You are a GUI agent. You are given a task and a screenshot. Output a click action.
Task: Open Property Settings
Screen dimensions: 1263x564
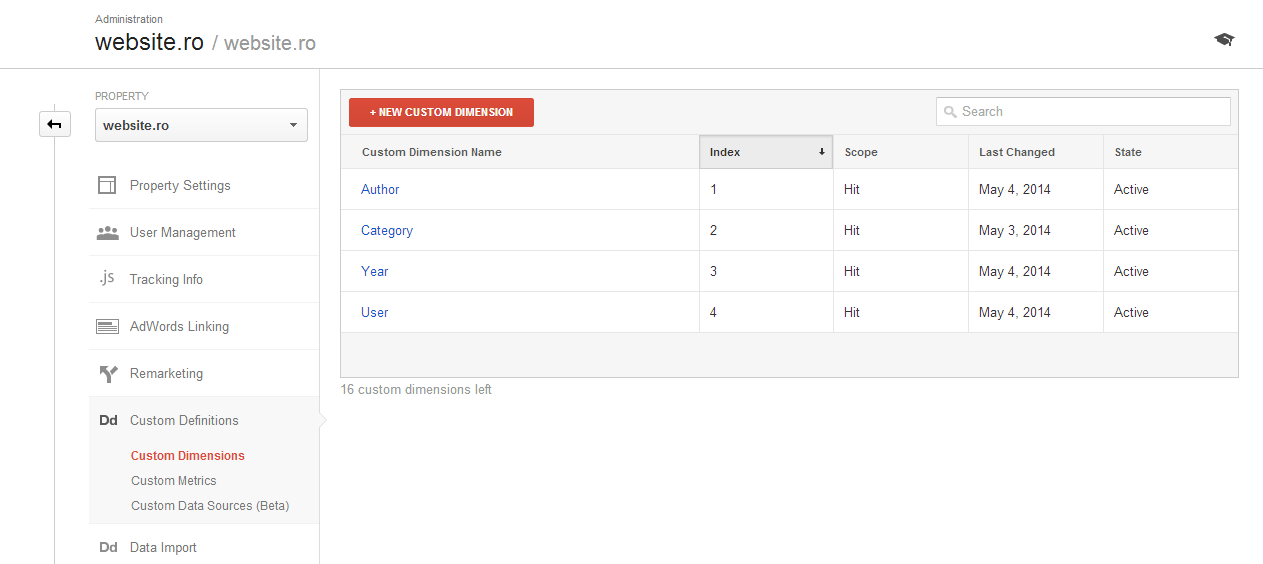[x=180, y=185]
